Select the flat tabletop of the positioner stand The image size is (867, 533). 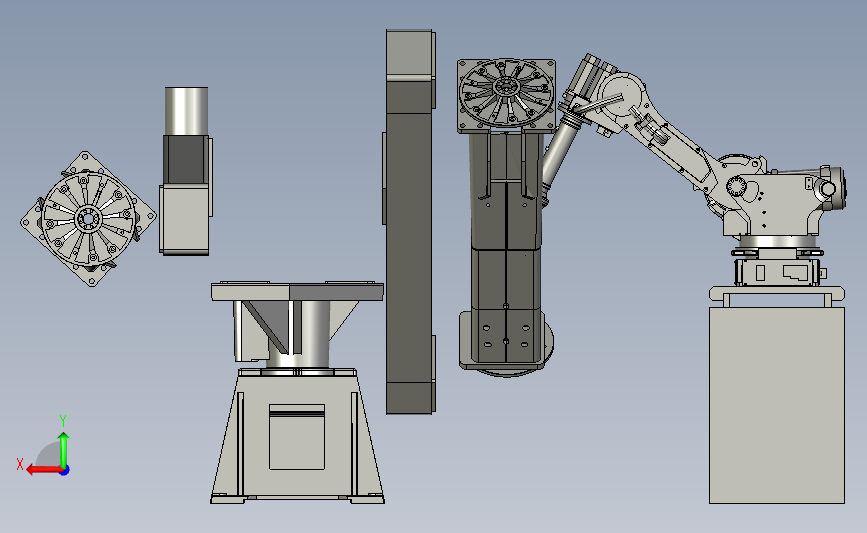point(297,291)
